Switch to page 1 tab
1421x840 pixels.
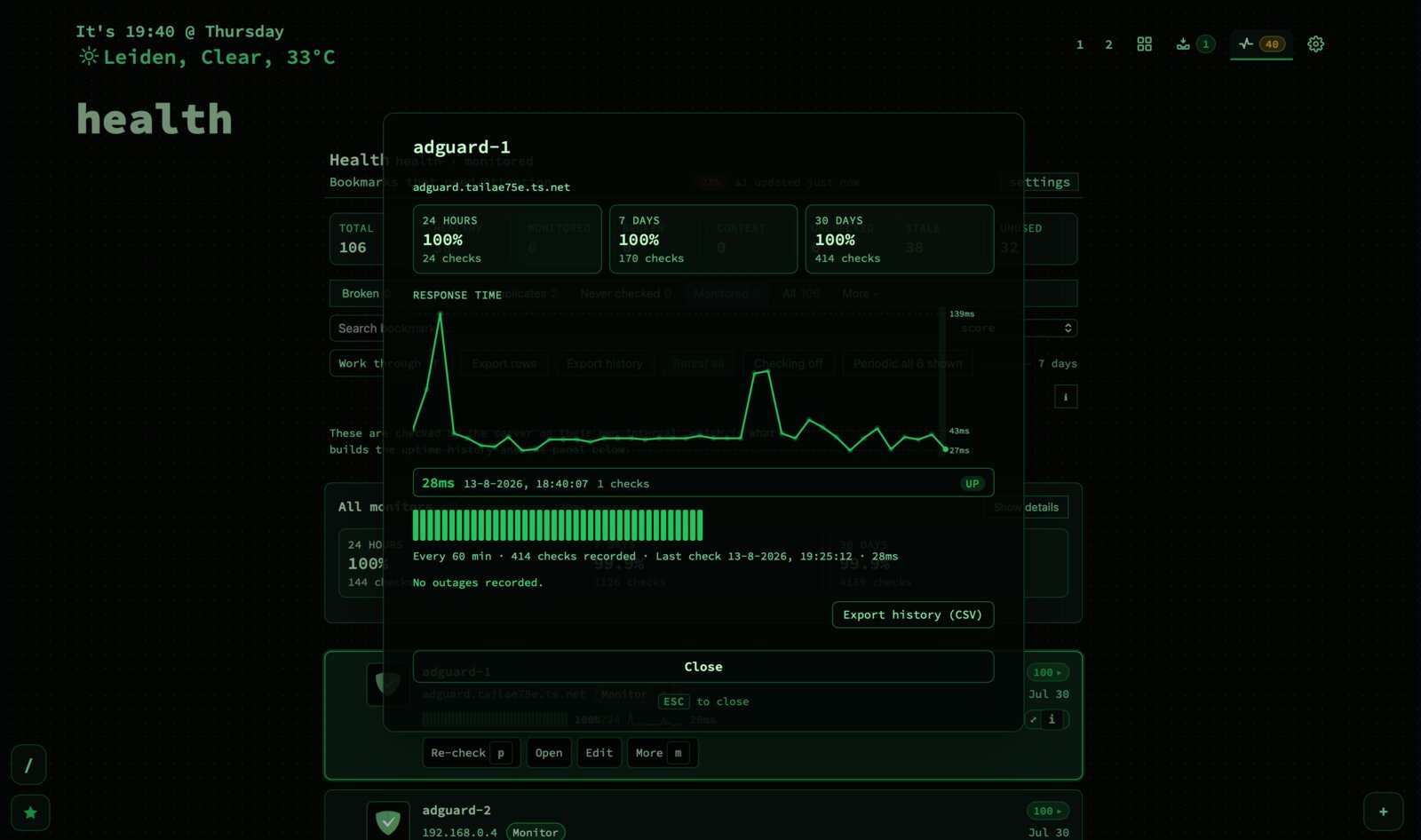[1080, 44]
